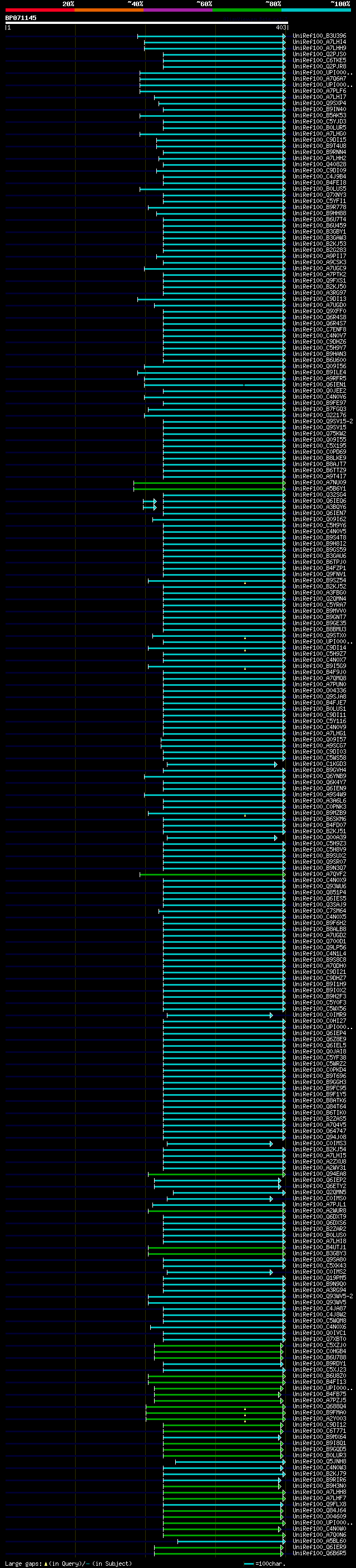Open hit UniRef100_A7Q6A7

pyautogui.click(x=319, y=78)
